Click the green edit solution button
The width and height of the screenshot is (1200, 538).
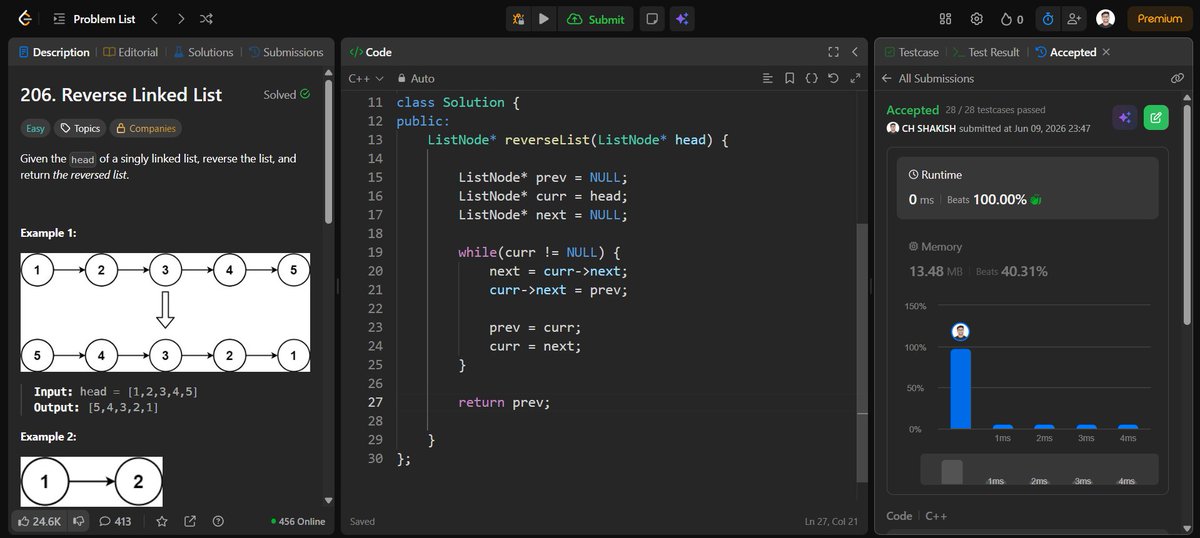(x=1156, y=118)
